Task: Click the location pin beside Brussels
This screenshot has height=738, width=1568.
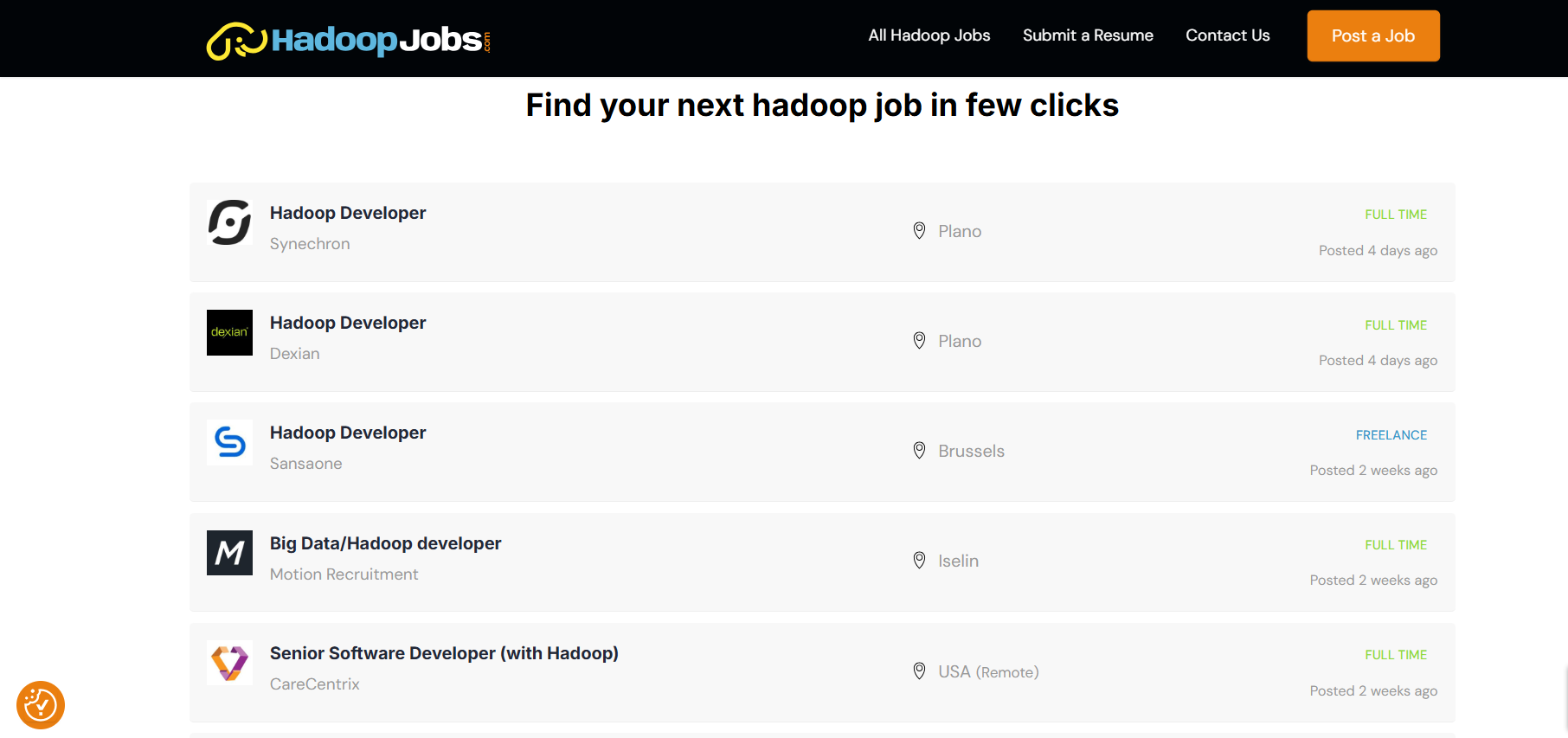Action: 919,451
